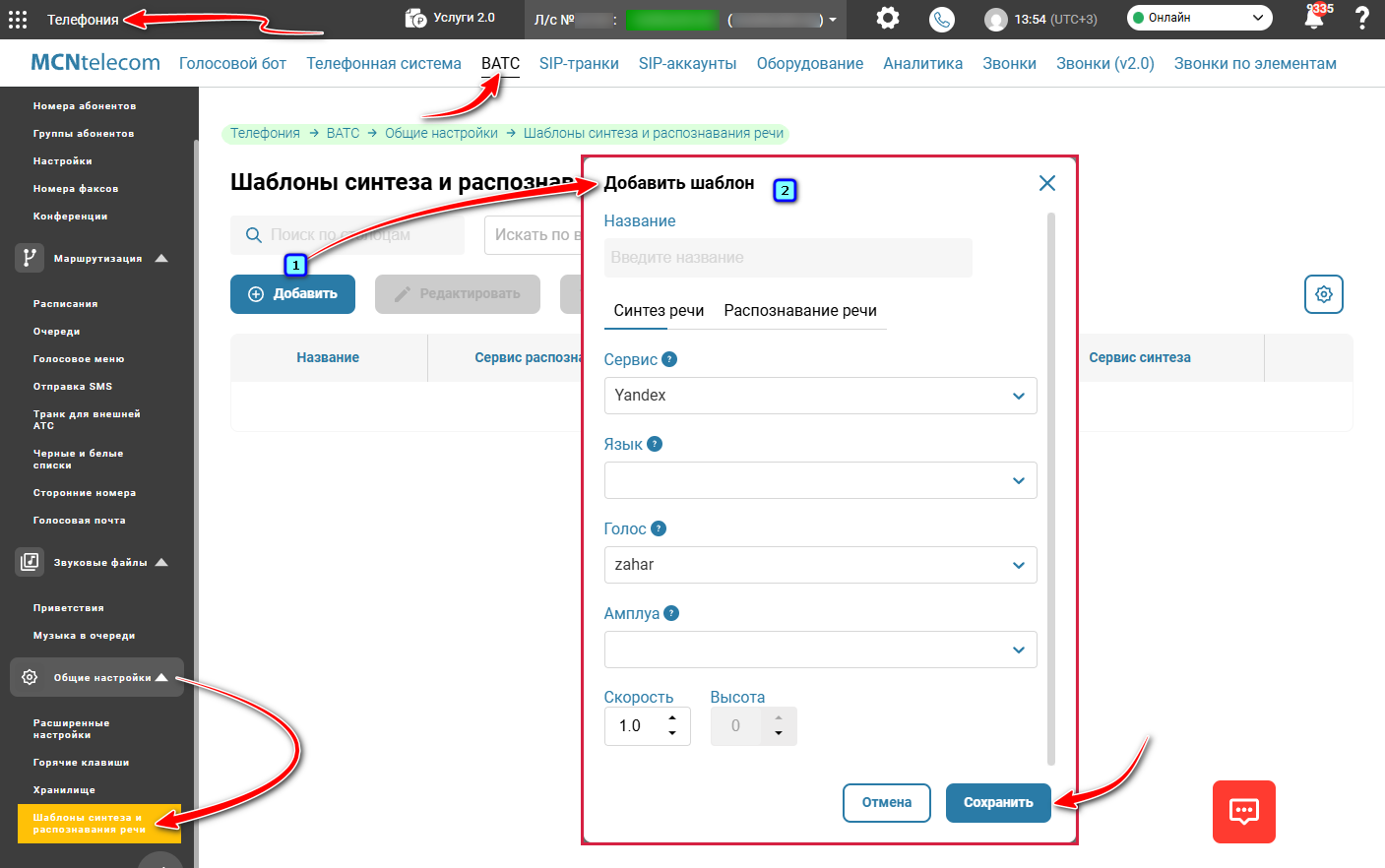Close the Добавить шаблон dialog

(x=1047, y=183)
